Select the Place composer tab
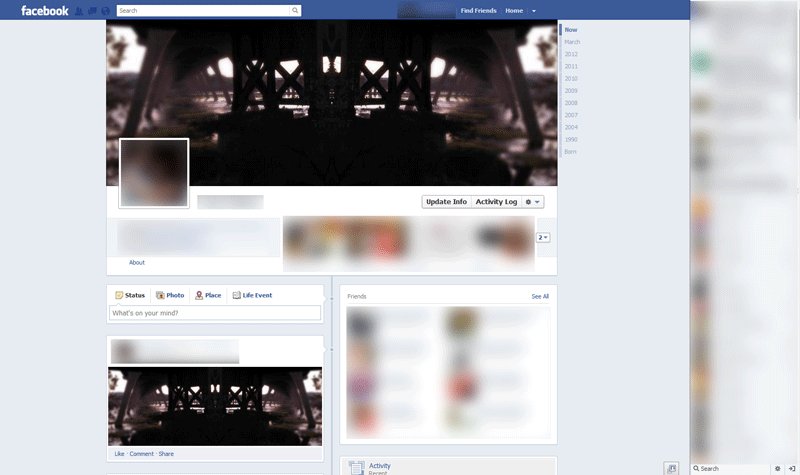This screenshot has height=475, width=800. point(208,295)
